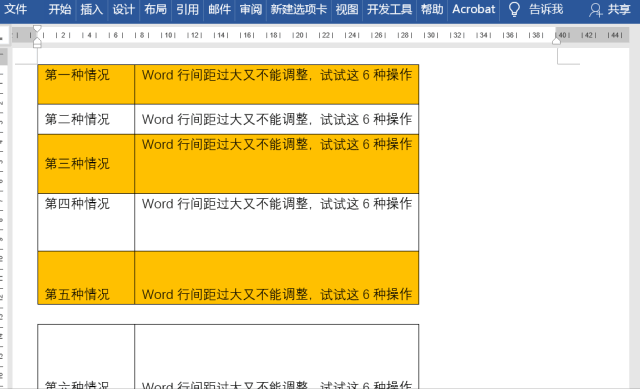
Task: Open the 开发工具 tab
Action: (389, 9)
